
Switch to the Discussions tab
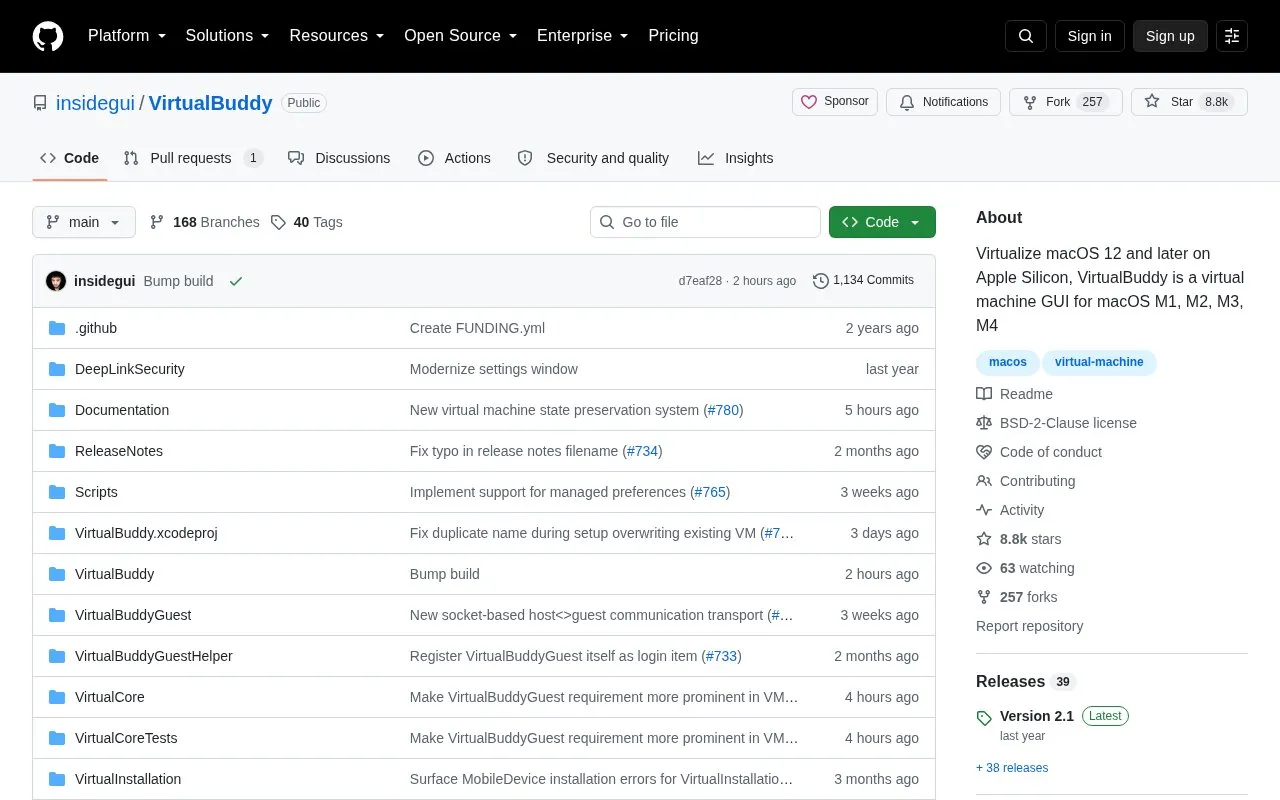pyautogui.click(x=339, y=158)
